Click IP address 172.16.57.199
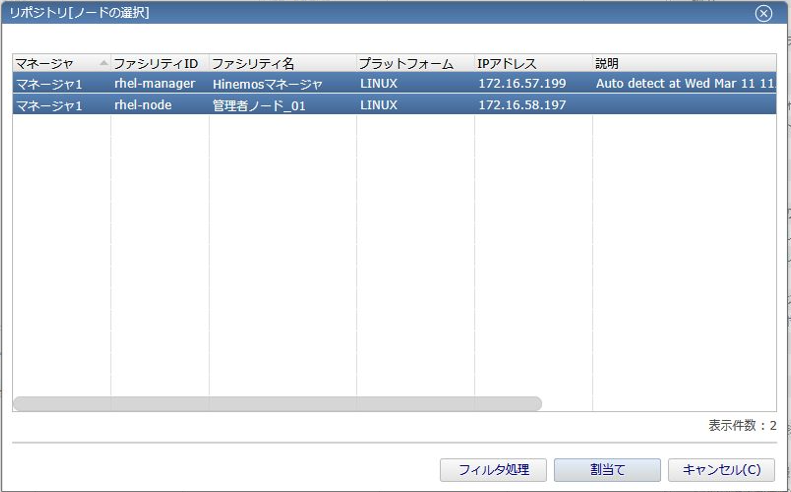This screenshot has width=791, height=492. (x=522, y=83)
